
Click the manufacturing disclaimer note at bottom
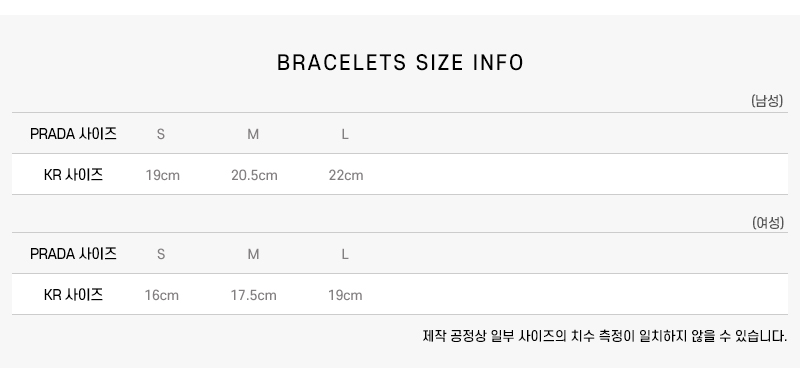605,336
